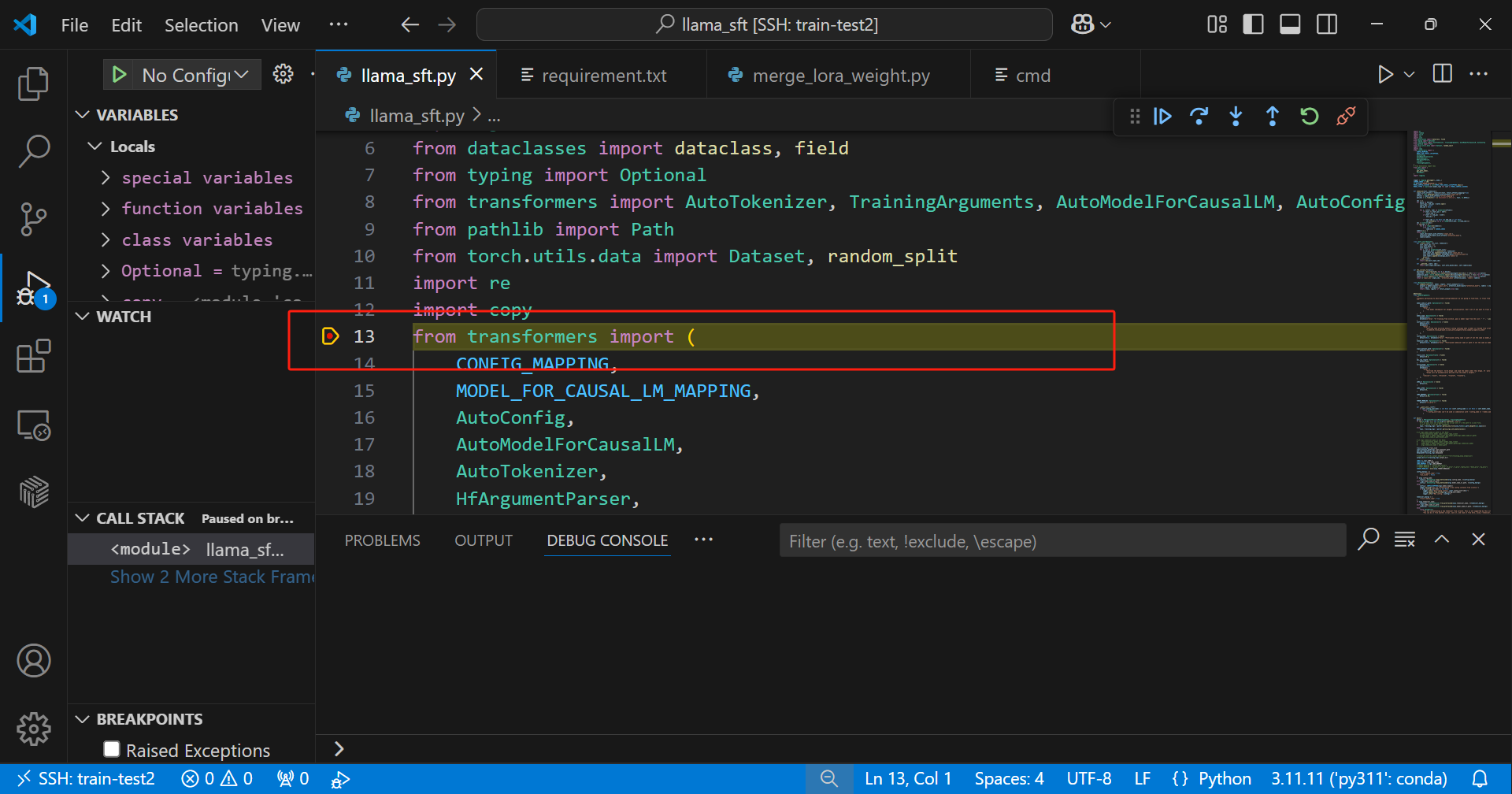Open Remote Explorer in activity bar
The height and width of the screenshot is (794, 1512).
tap(33, 426)
